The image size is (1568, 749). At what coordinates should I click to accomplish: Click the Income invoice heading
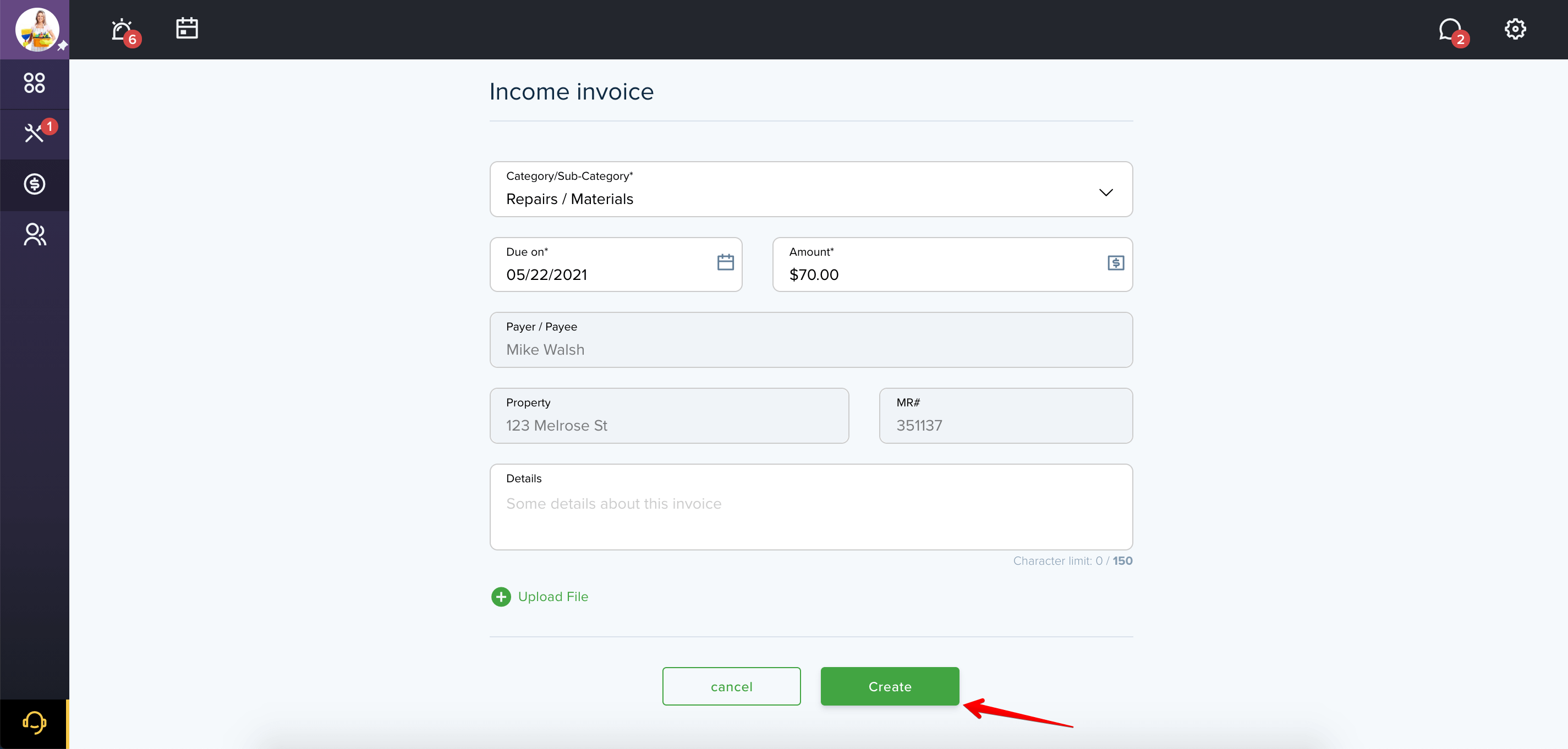tap(571, 91)
